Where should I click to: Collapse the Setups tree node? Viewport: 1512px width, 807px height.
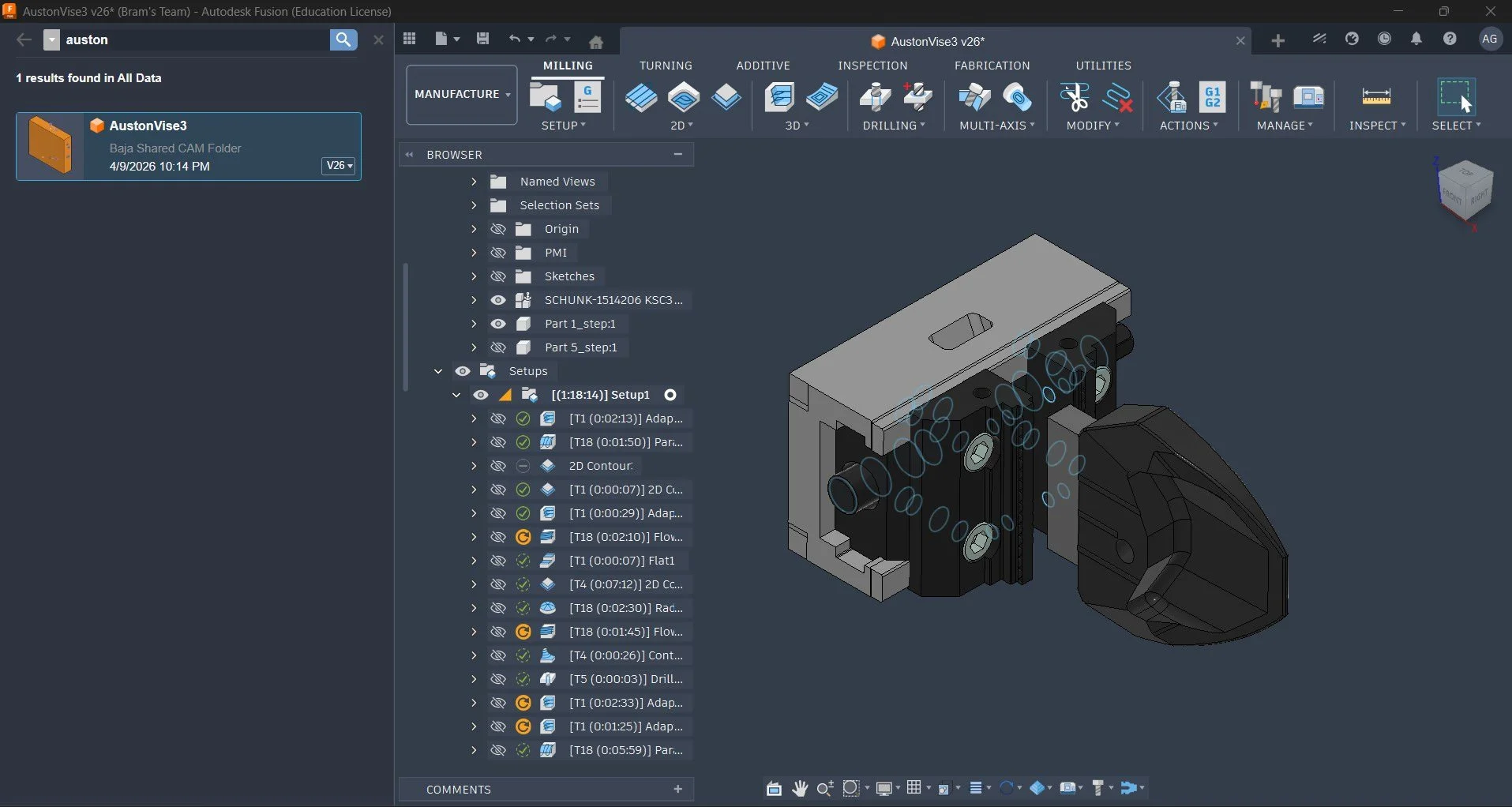click(438, 371)
